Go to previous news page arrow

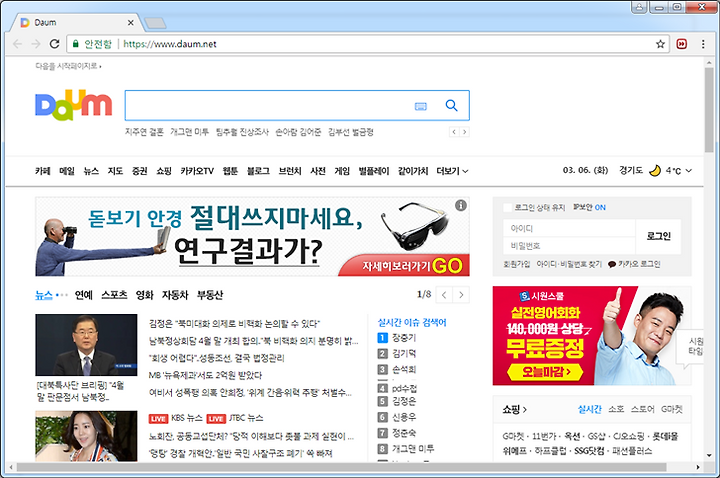tap(444, 295)
